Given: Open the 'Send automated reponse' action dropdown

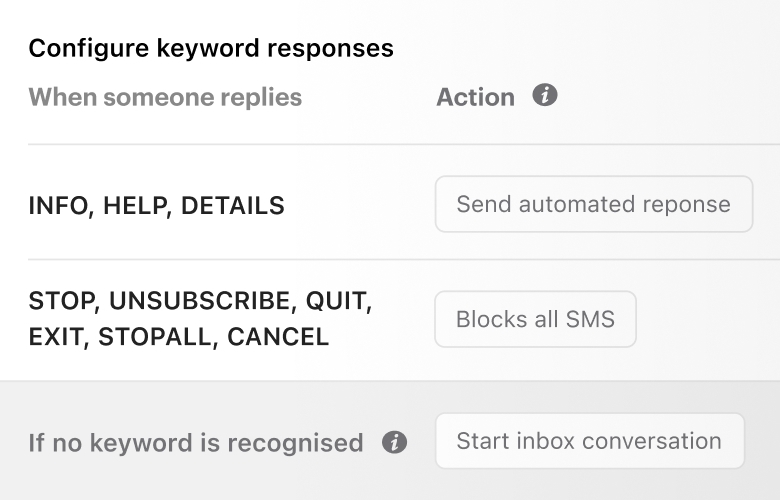Looking at the screenshot, I should click(x=594, y=204).
